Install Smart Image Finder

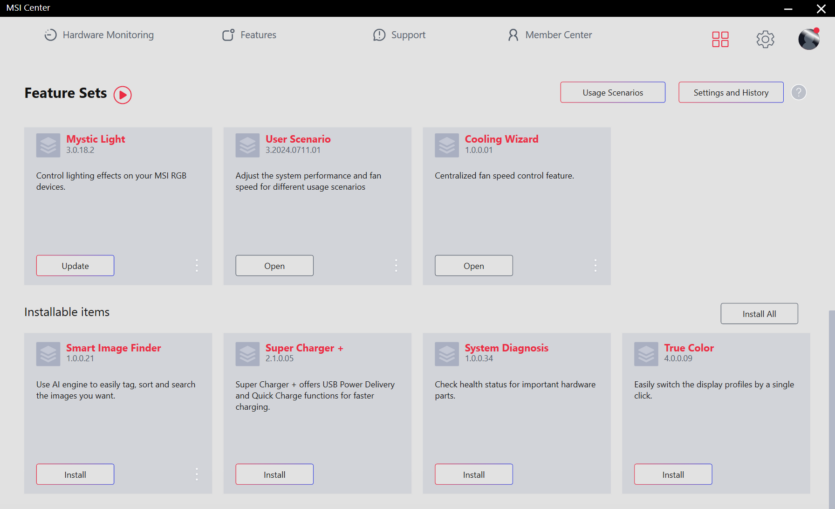(x=75, y=474)
